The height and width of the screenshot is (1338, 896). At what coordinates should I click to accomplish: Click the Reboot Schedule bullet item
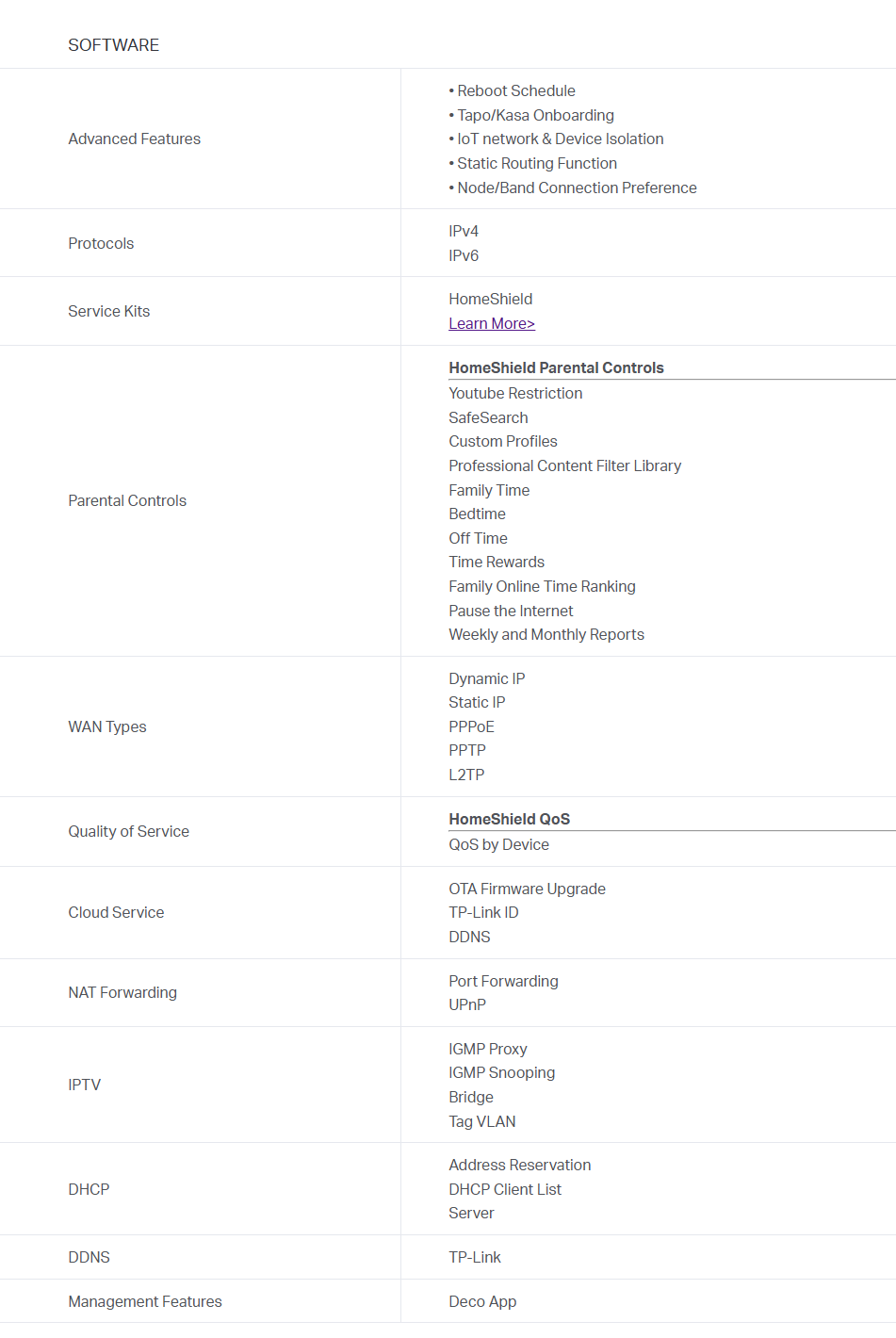[x=513, y=90]
